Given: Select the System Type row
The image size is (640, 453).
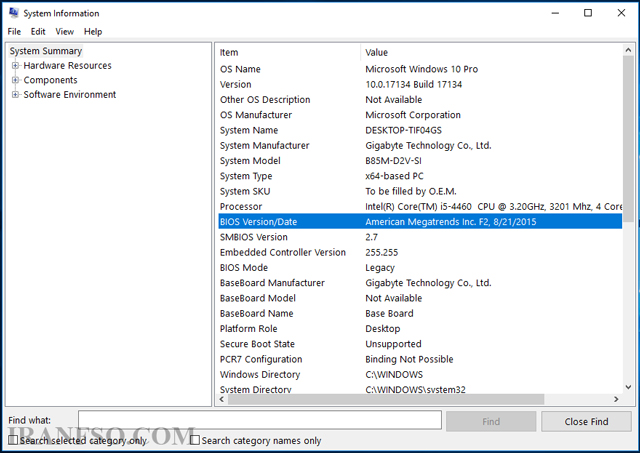Looking at the screenshot, I should click(x=420, y=176).
